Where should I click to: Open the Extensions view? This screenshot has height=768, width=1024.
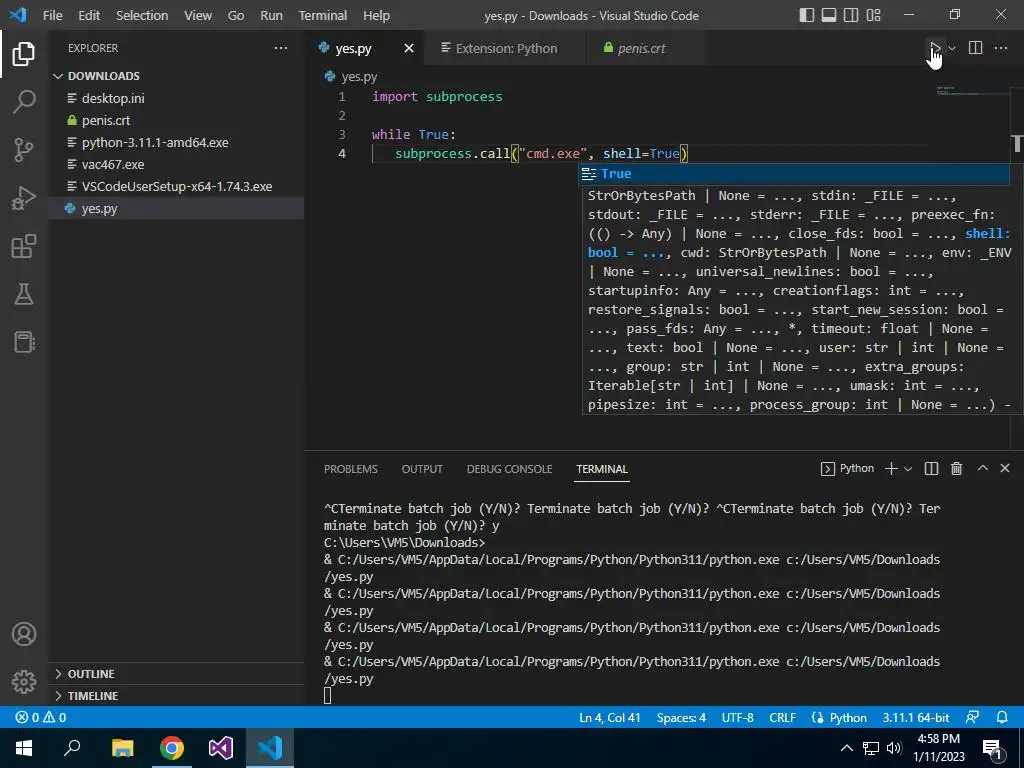(24, 246)
